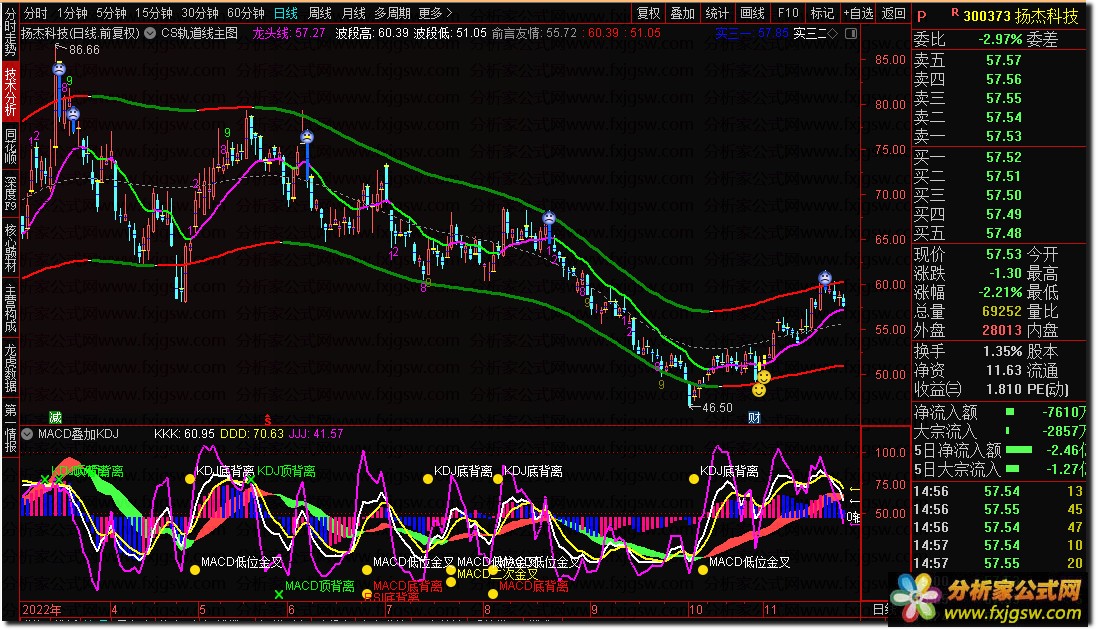Click the 总量 value 69252
This screenshot has height=630, width=1098.
tap(1001, 311)
